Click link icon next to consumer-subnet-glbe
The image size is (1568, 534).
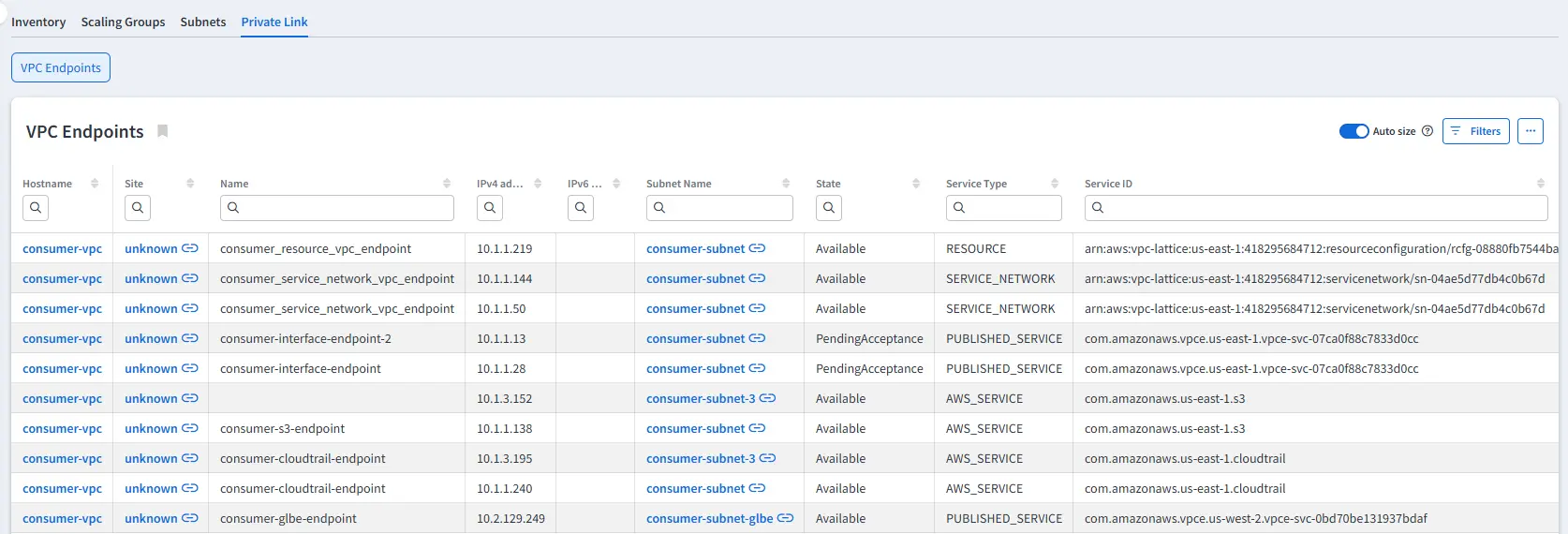tap(785, 518)
